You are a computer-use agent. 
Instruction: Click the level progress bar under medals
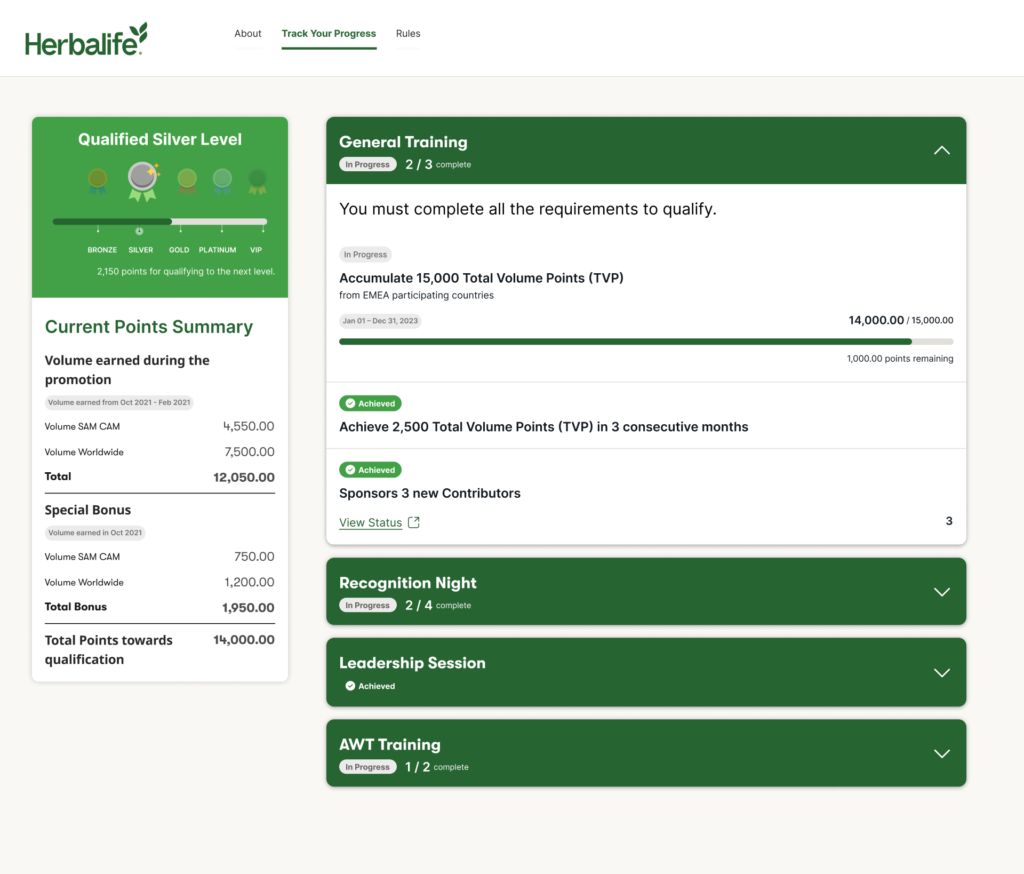160,221
